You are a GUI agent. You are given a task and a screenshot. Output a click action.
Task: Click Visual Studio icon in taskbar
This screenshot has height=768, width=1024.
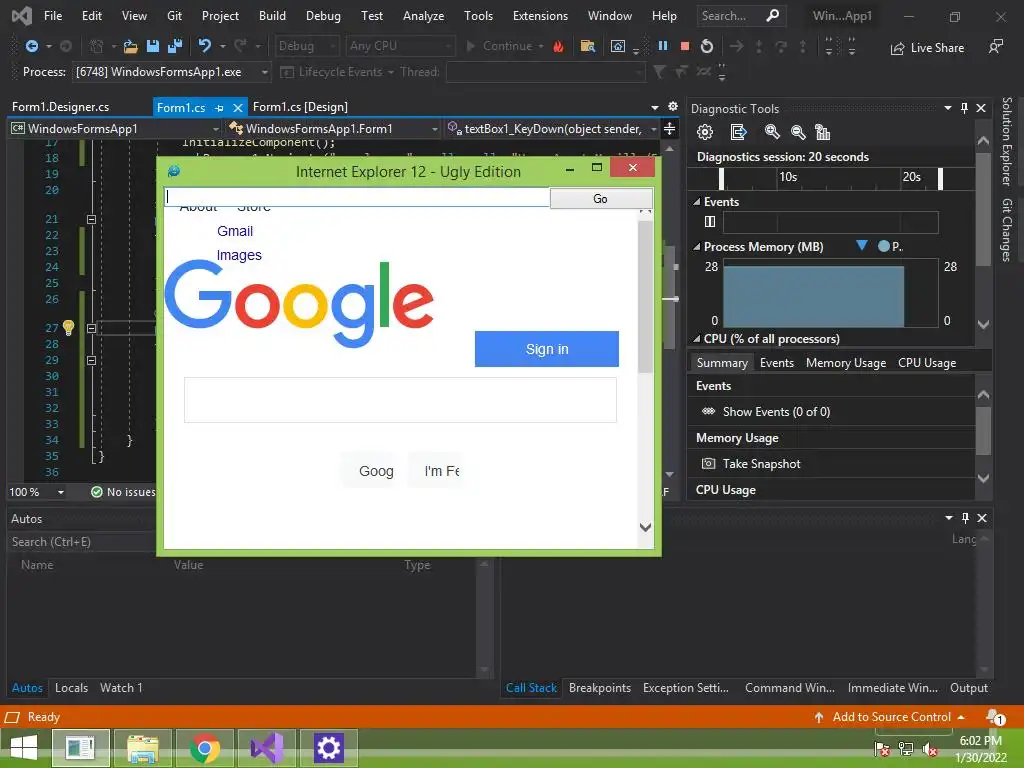point(266,748)
